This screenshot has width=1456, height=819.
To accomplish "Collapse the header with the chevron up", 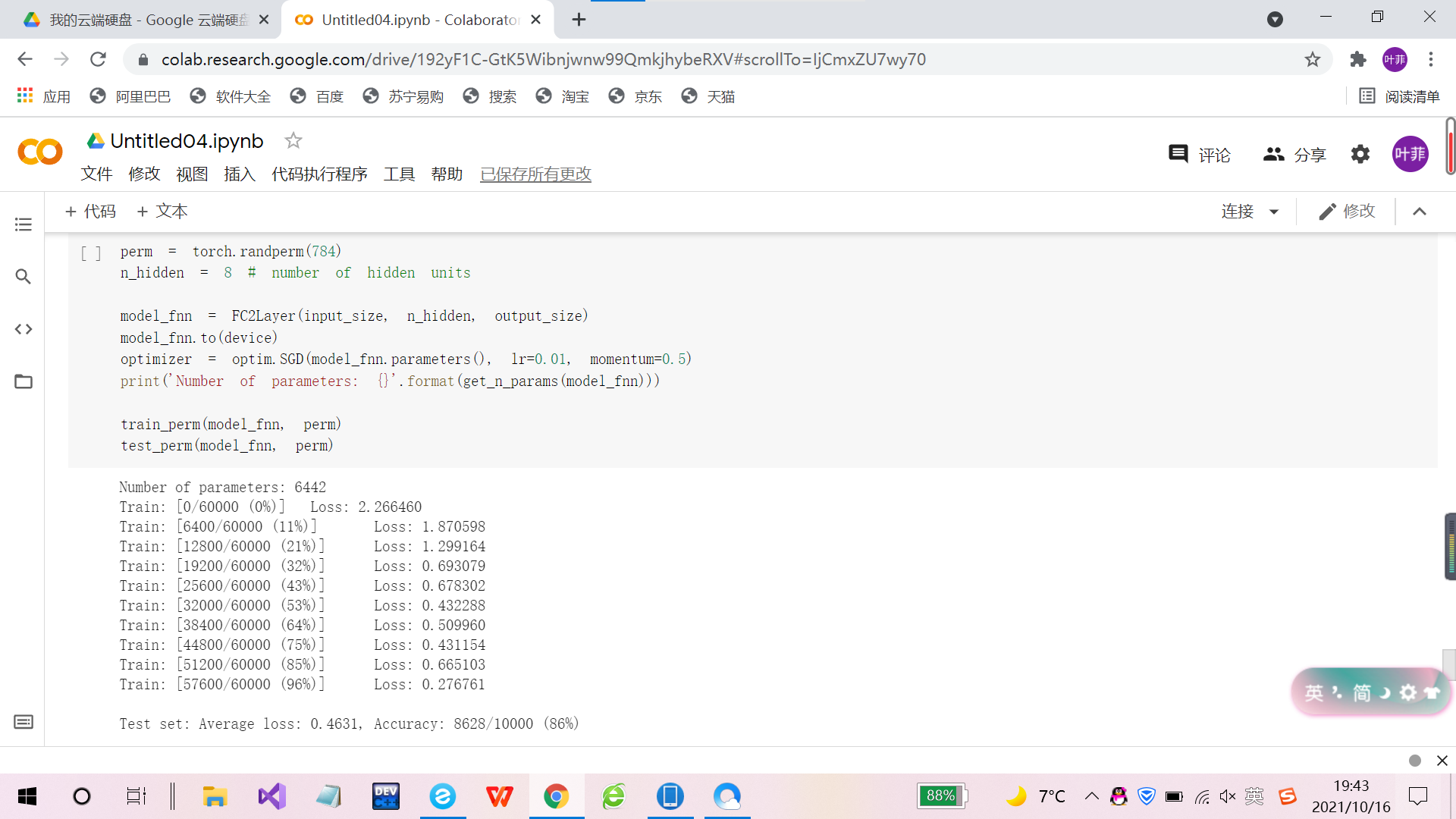I will point(1420,212).
